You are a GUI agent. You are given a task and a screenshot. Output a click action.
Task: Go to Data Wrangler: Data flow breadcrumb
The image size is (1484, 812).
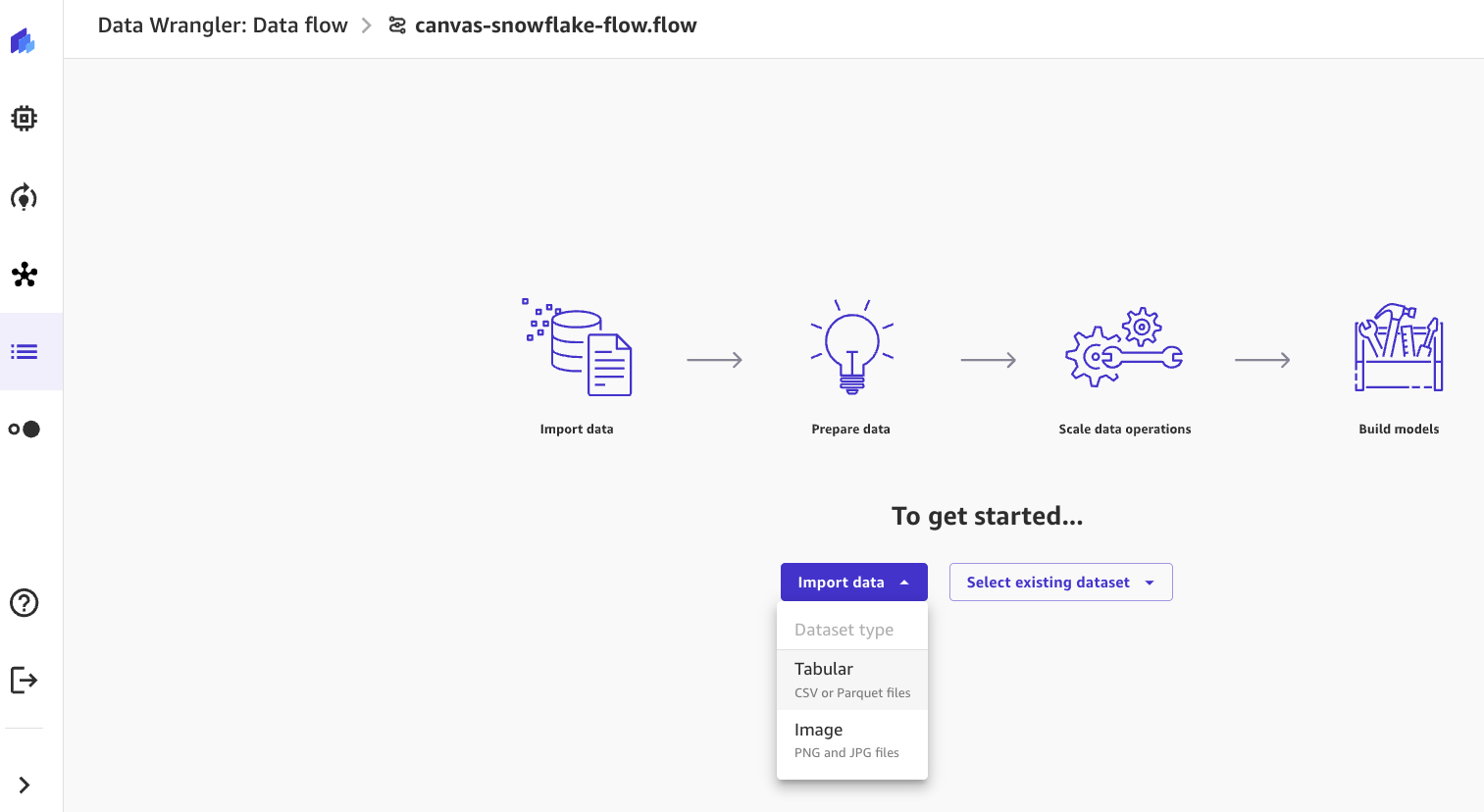click(x=223, y=25)
